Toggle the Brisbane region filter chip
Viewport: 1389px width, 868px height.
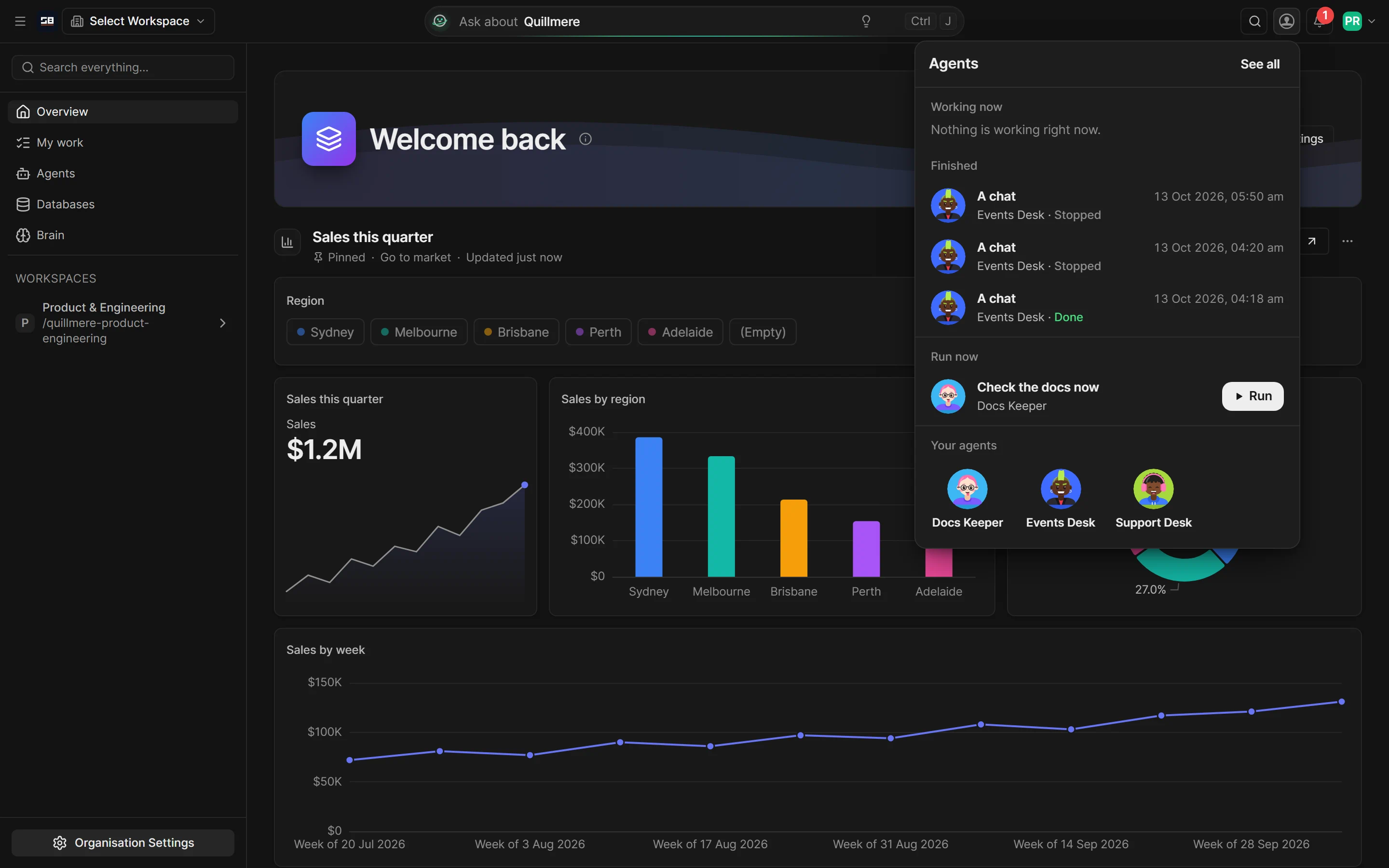[x=516, y=332]
